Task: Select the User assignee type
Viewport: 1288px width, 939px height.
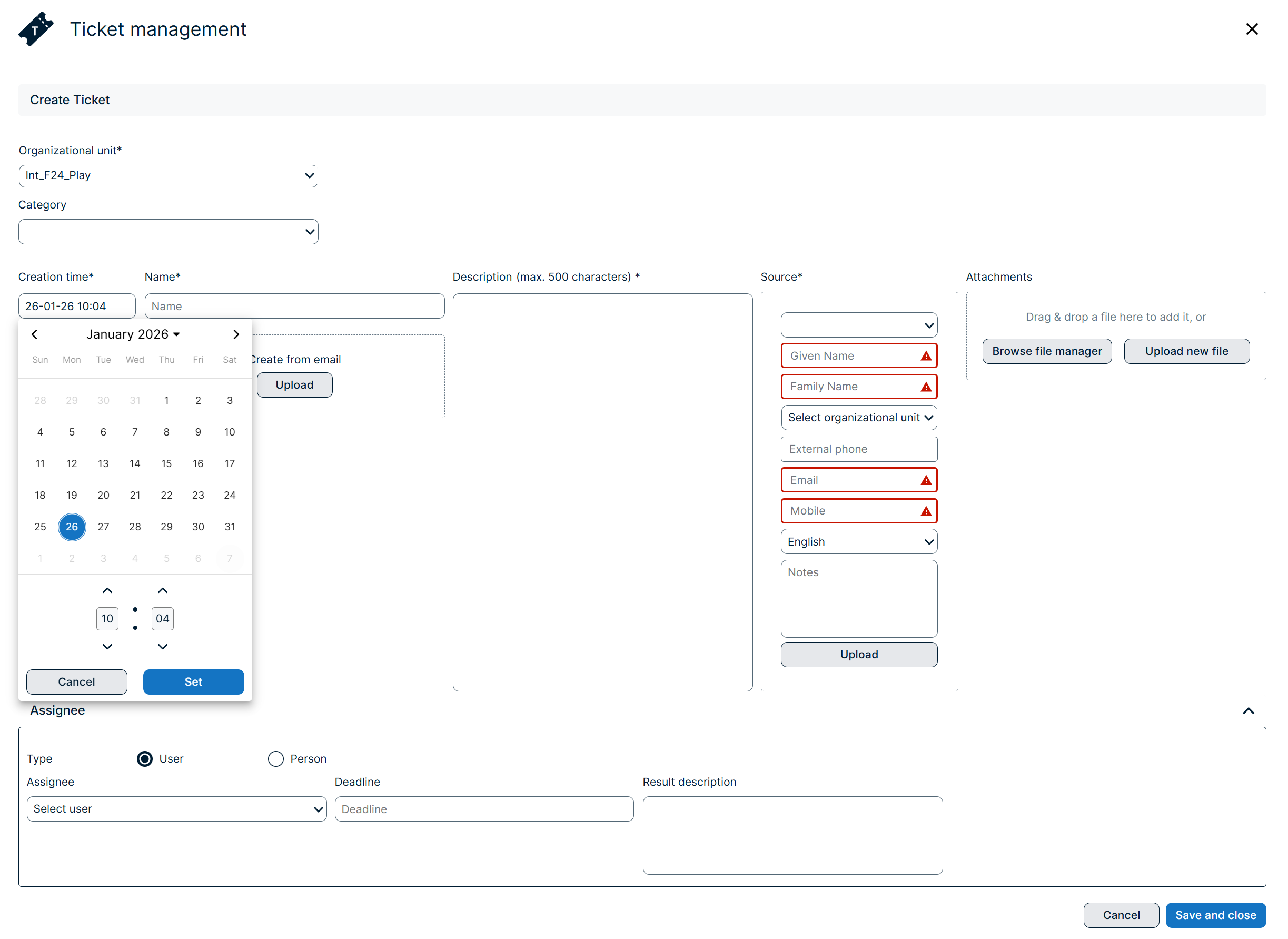Action: click(145, 758)
